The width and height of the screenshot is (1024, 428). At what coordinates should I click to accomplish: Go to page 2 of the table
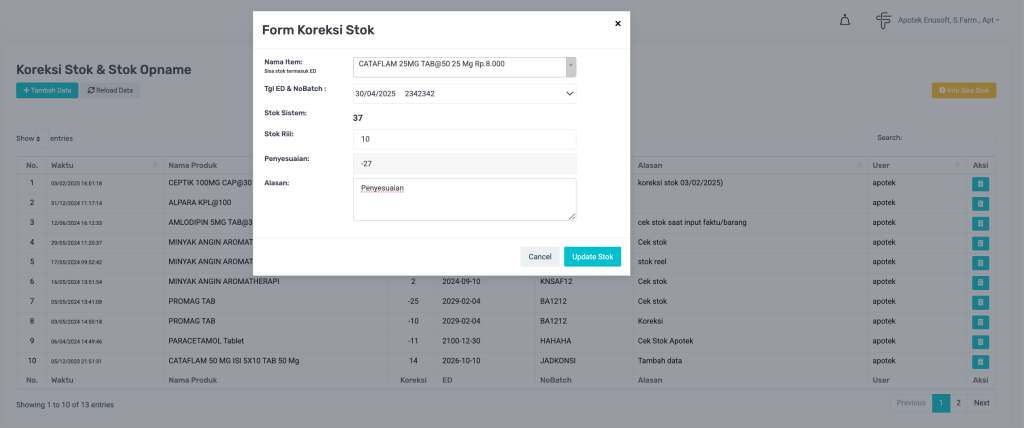coord(958,403)
